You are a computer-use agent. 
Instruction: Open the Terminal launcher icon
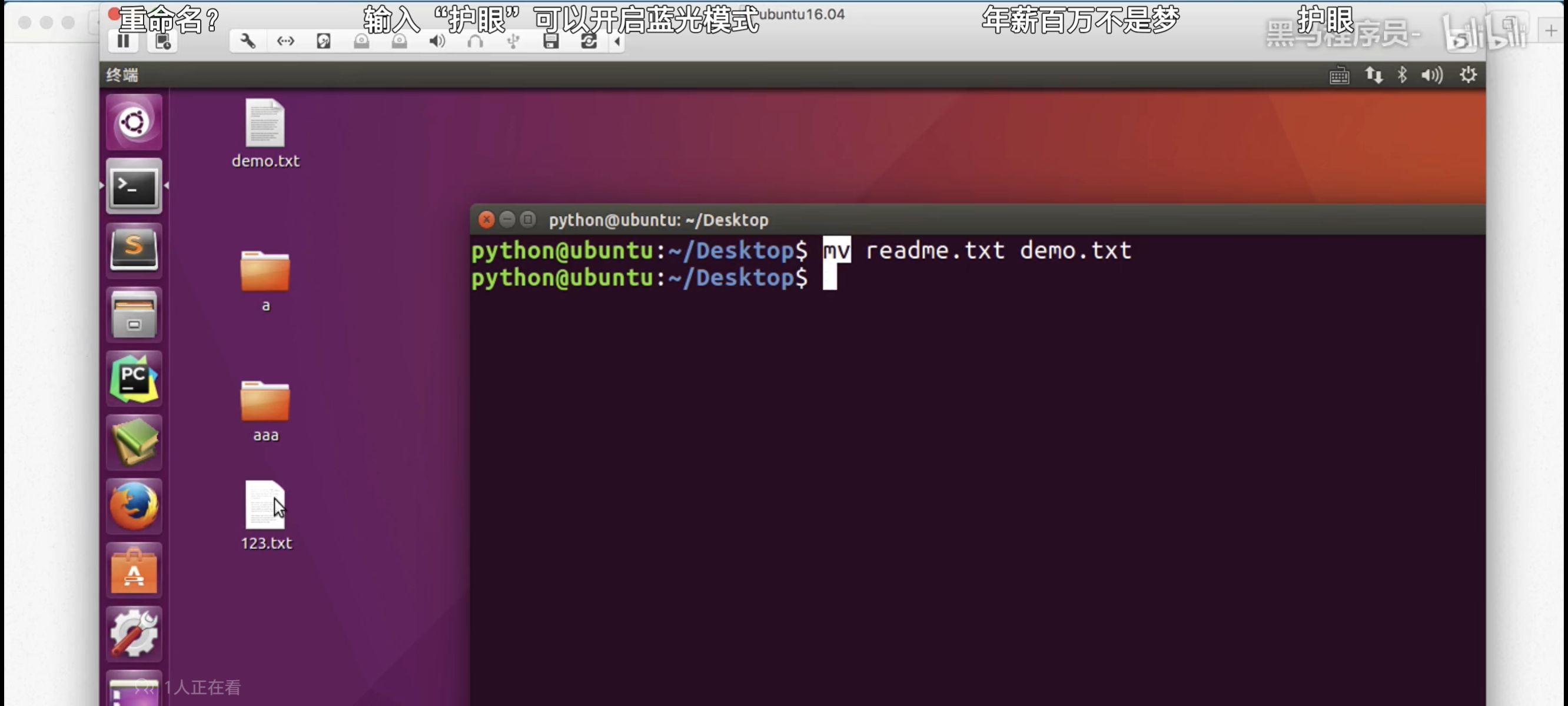point(134,187)
